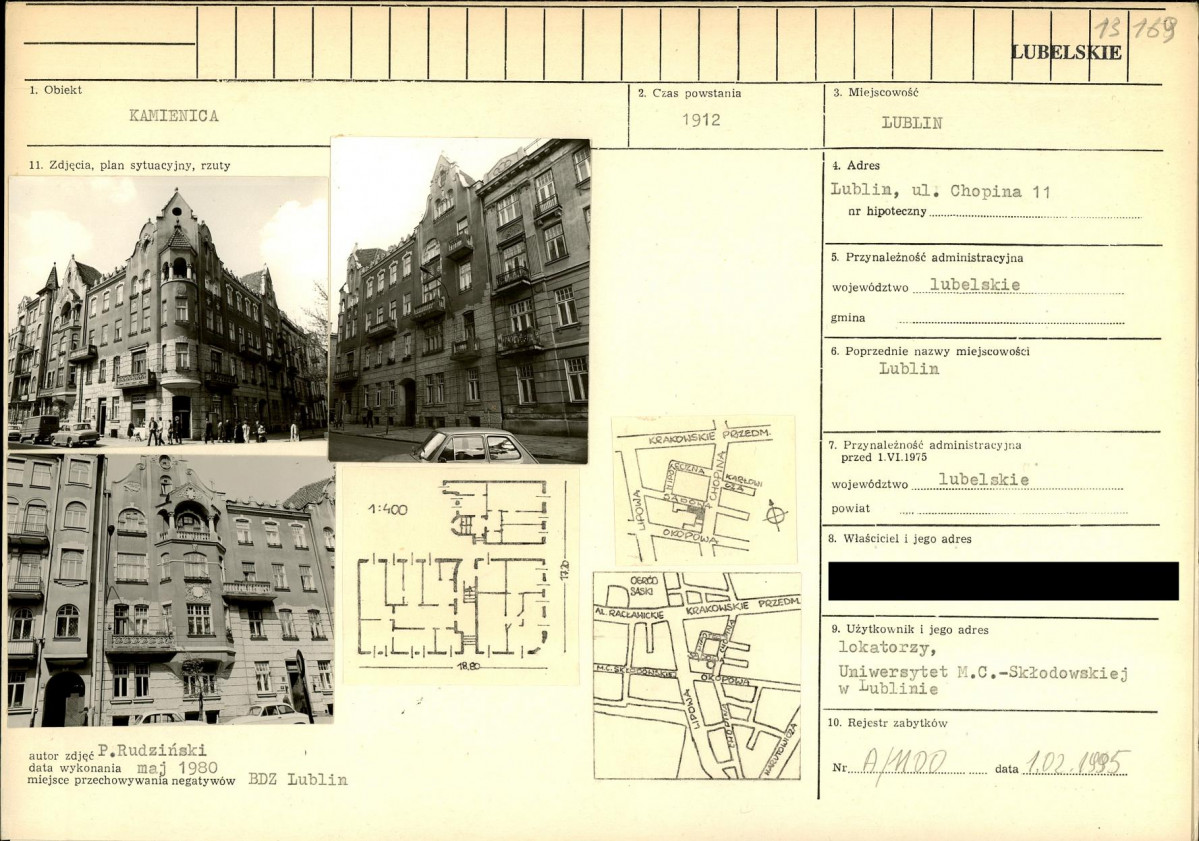Click the handwritten registry date 1.02.1995
Viewport: 1199px width, 841px height.
click(1076, 764)
